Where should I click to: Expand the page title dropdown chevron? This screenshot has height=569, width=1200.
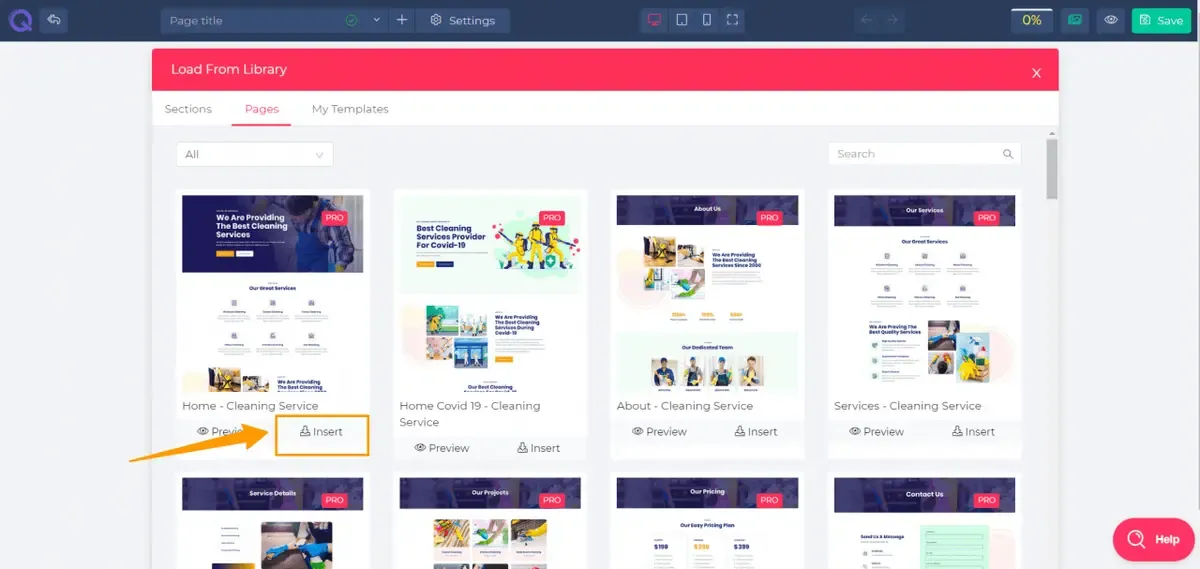pos(377,20)
